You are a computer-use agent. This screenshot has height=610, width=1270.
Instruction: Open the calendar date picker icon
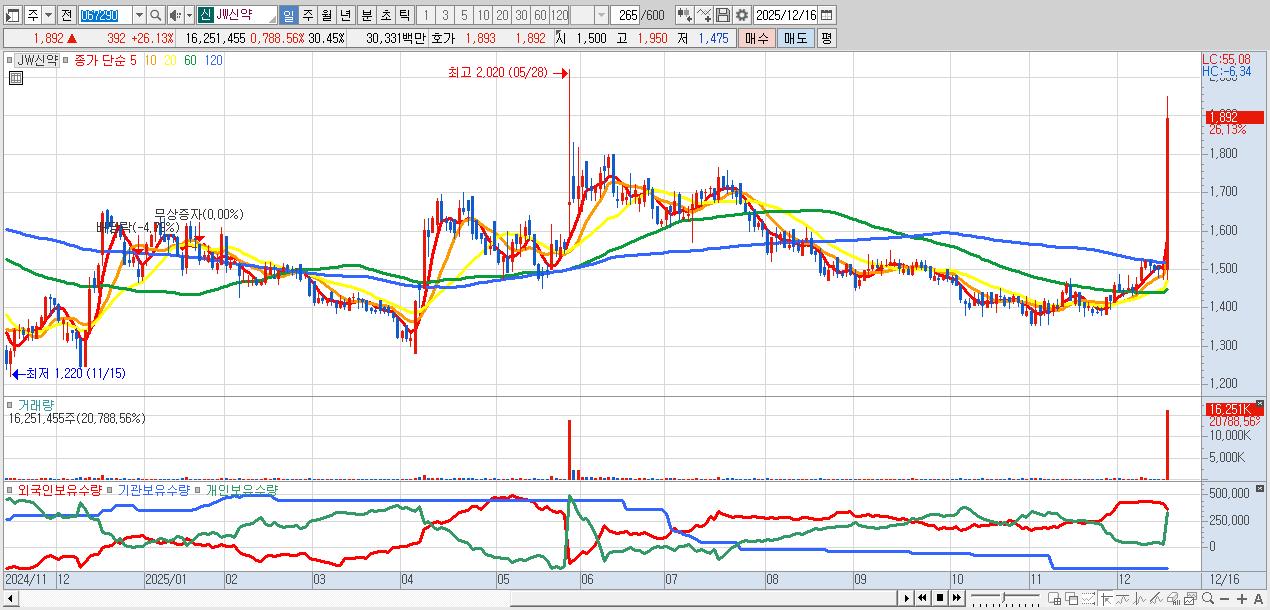[827, 15]
